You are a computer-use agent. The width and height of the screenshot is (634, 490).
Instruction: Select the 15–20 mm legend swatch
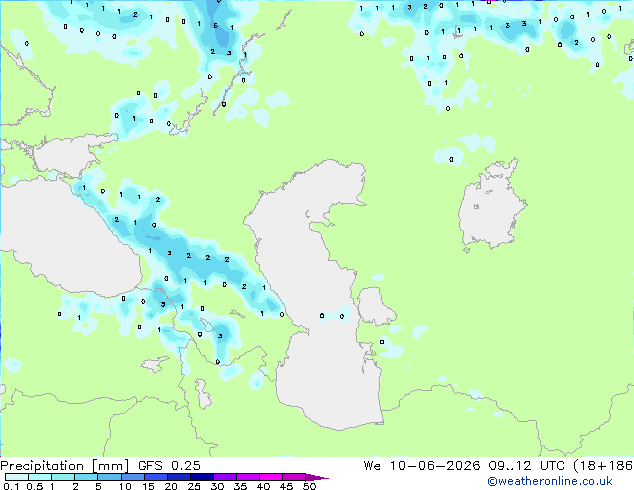pos(155,477)
